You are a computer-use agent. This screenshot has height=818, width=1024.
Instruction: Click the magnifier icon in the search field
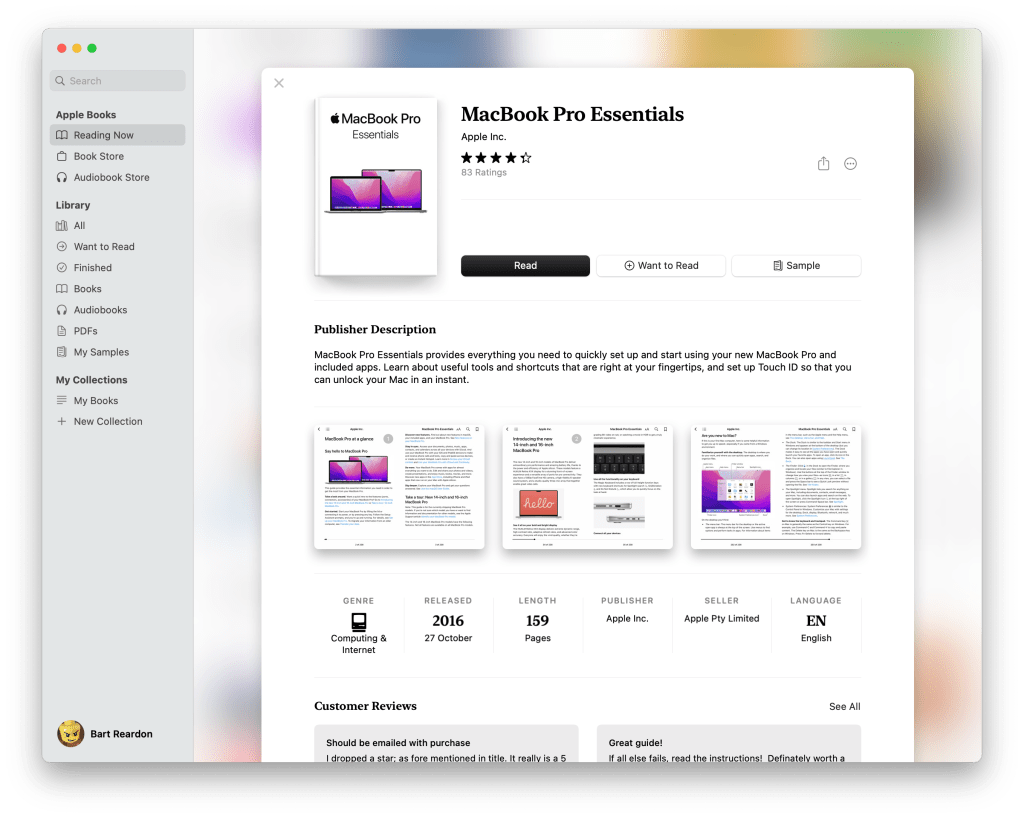(x=60, y=81)
